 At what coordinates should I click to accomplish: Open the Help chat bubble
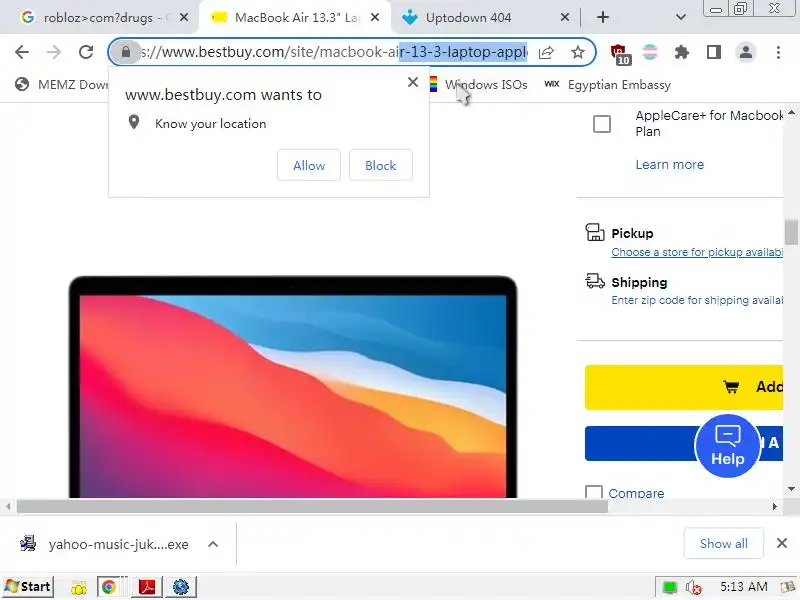pyautogui.click(x=728, y=446)
